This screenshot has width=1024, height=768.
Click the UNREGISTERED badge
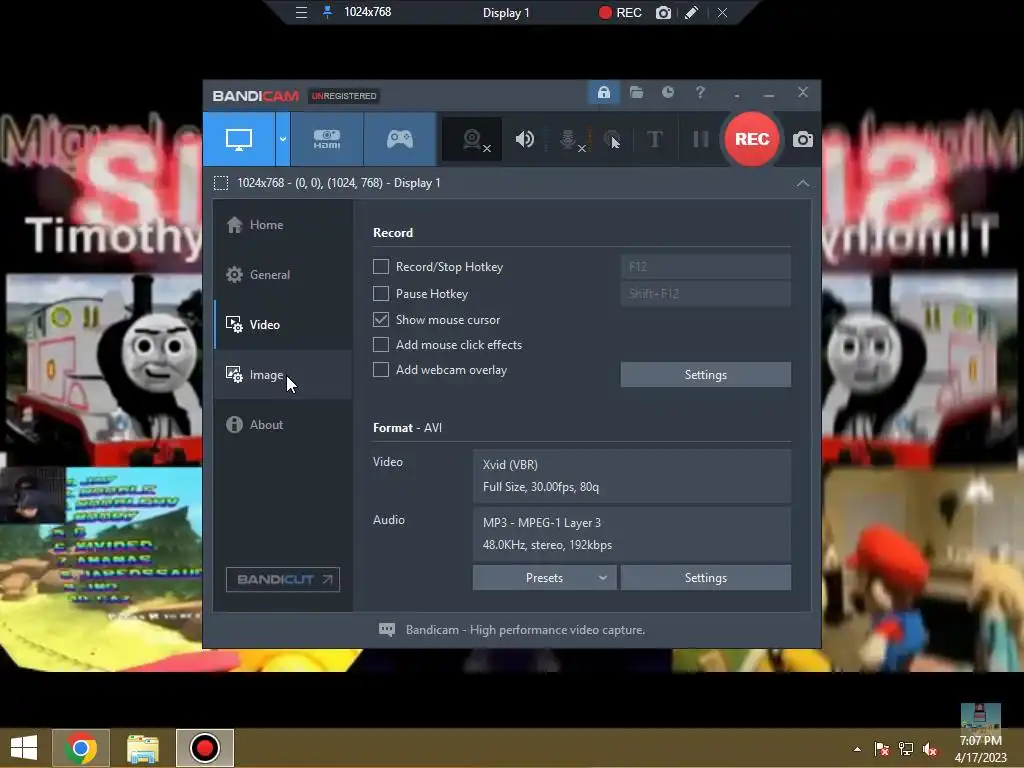[344, 96]
